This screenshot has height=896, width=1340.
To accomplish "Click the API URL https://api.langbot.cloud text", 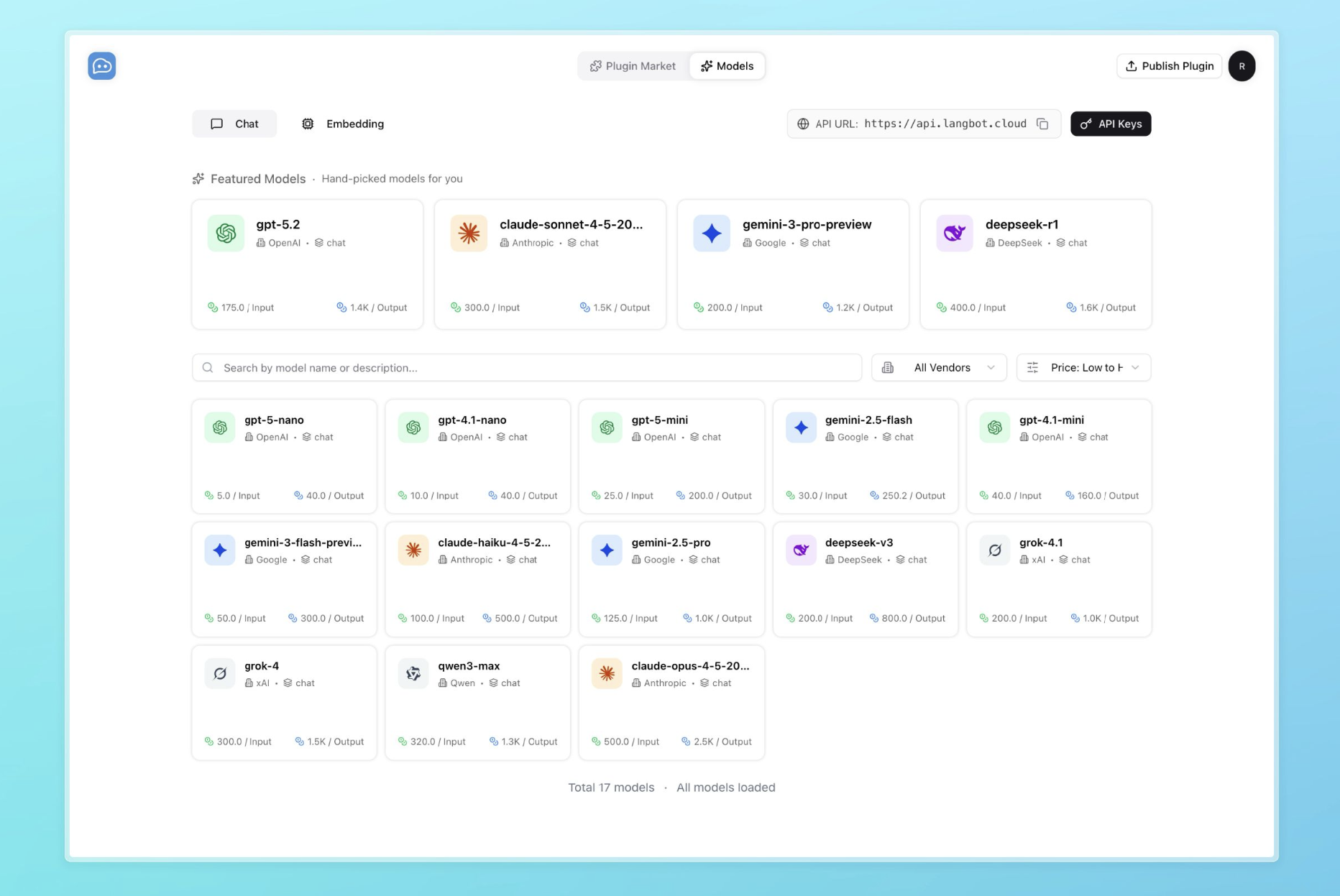I will tap(945, 124).
